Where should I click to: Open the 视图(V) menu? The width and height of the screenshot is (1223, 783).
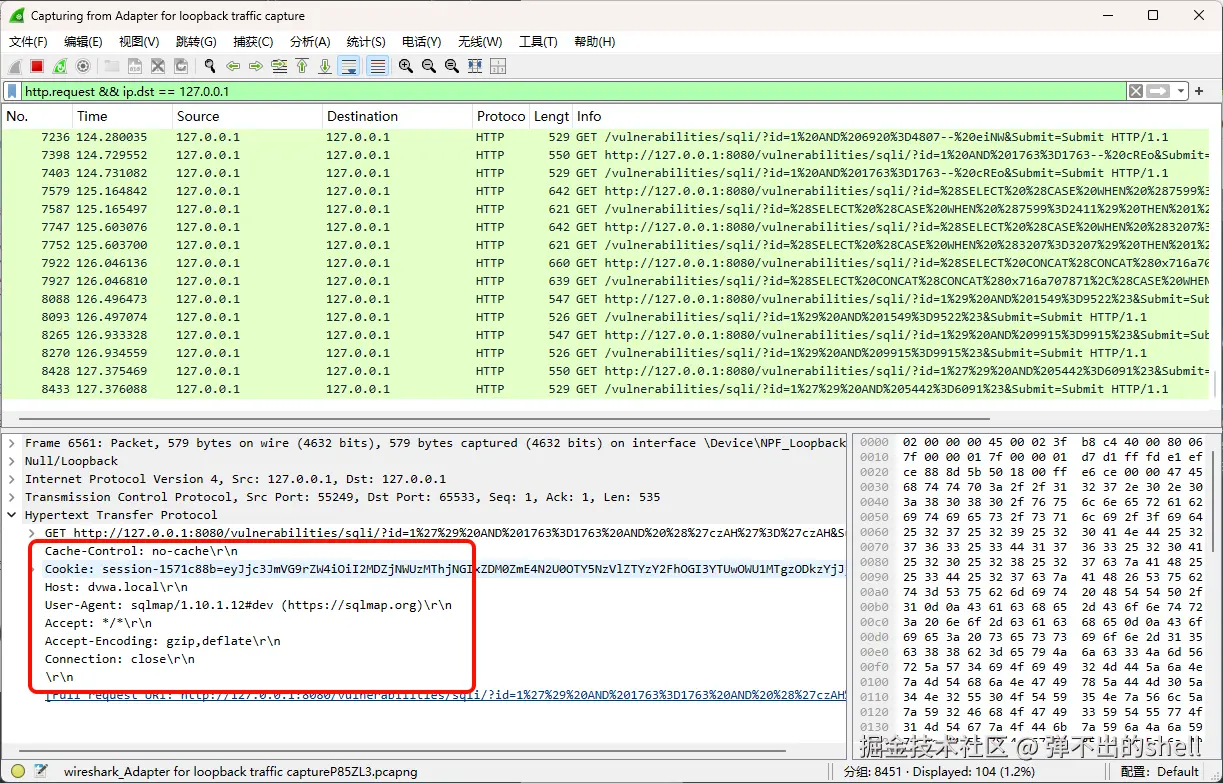pos(139,42)
